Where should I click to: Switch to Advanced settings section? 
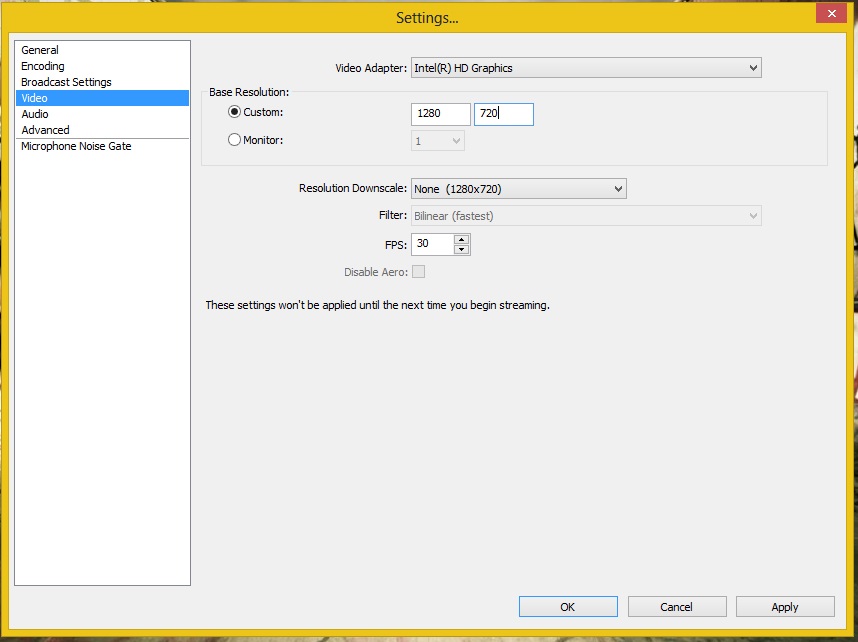point(45,130)
